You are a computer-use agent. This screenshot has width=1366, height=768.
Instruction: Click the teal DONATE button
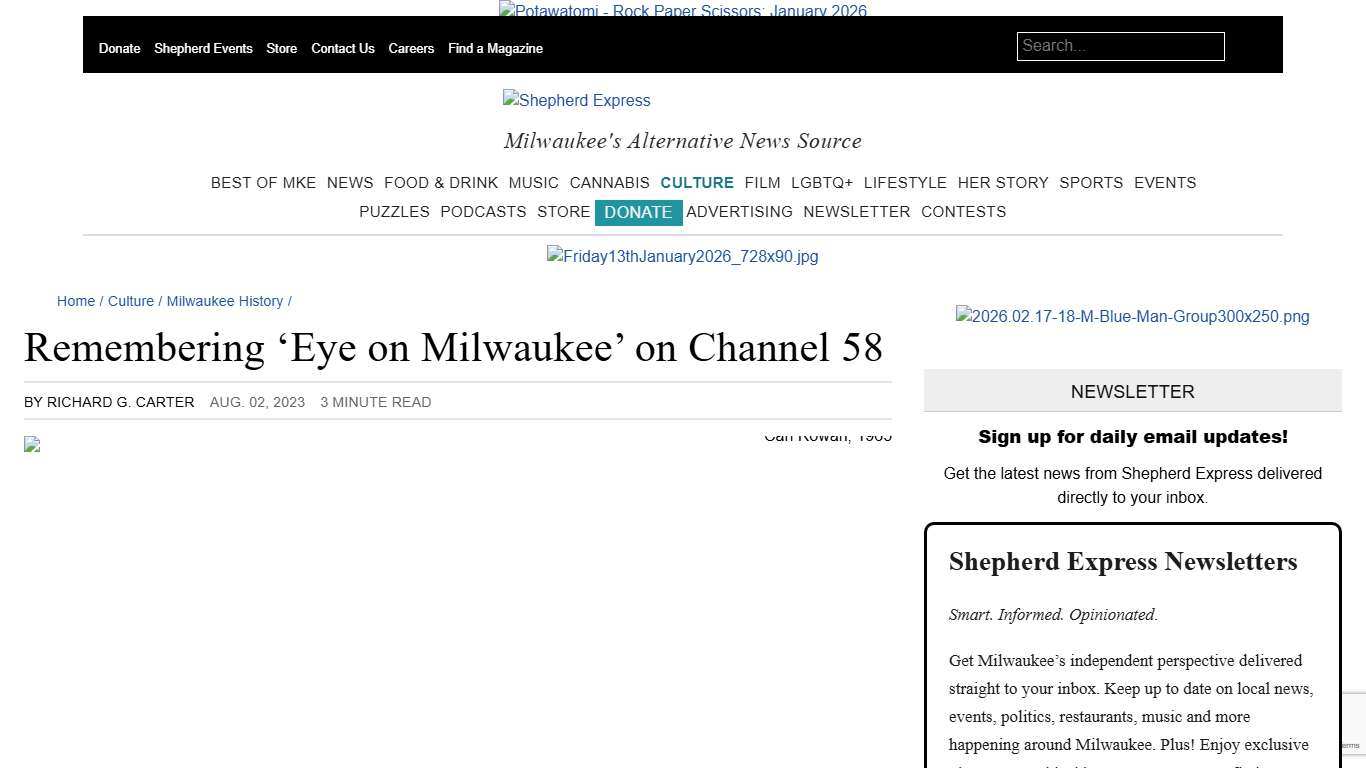click(638, 212)
